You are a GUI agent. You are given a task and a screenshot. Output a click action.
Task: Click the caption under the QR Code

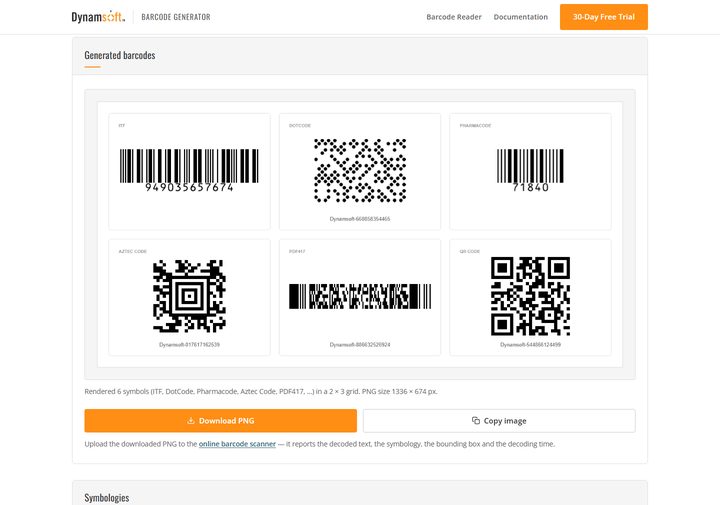(x=530, y=344)
